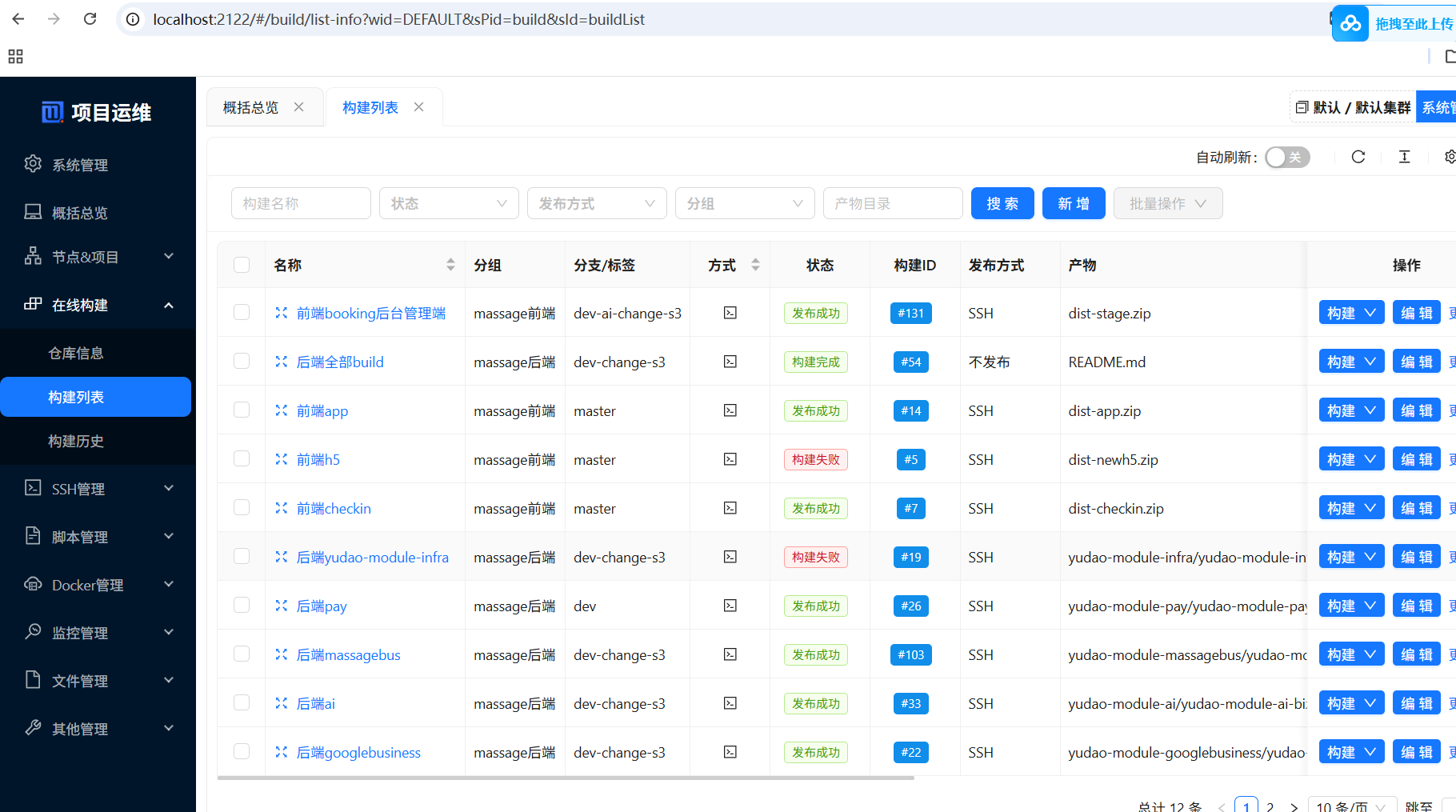Image resolution: width=1456 pixels, height=812 pixels.
Task: Go to next page arrow in pagination
Action: coord(1294,807)
